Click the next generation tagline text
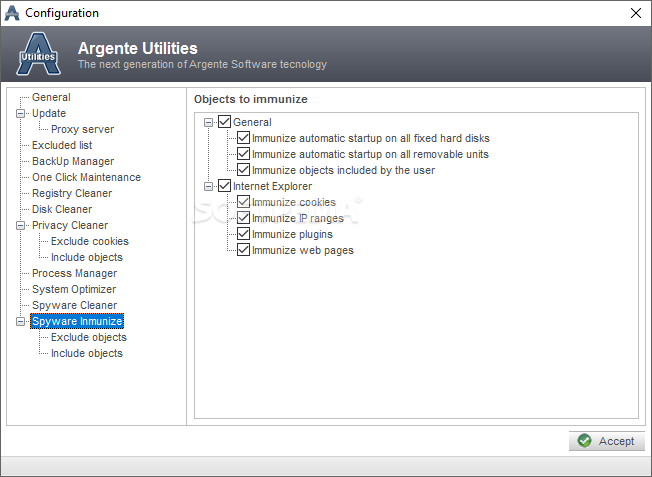 click(202, 64)
